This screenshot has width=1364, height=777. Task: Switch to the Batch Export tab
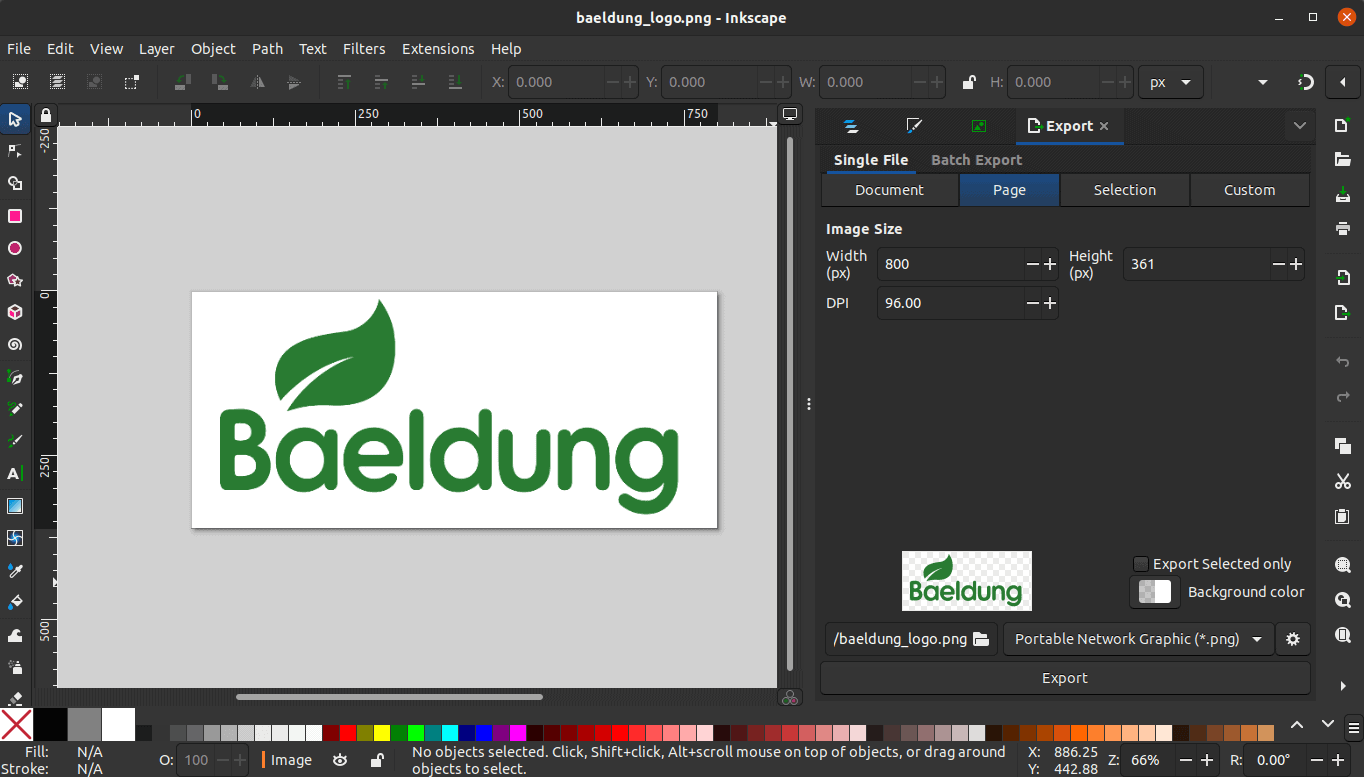click(976, 159)
